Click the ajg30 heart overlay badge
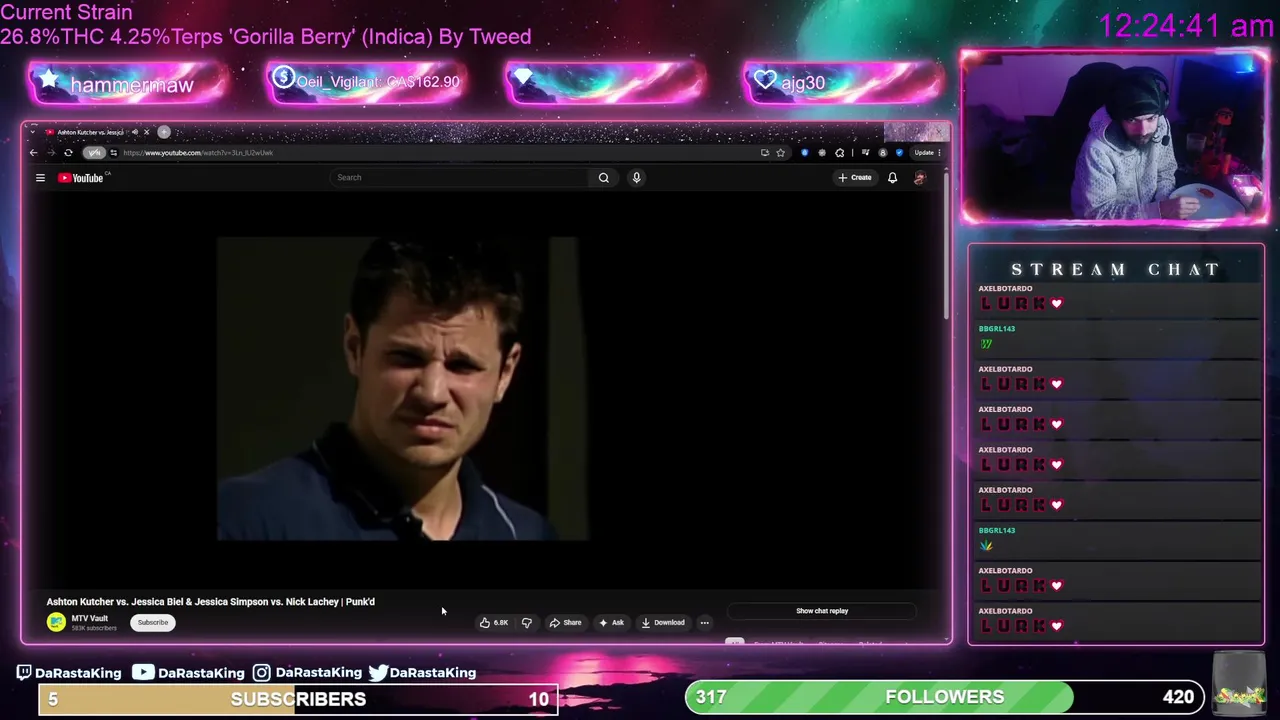 pyautogui.click(x=843, y=83)
